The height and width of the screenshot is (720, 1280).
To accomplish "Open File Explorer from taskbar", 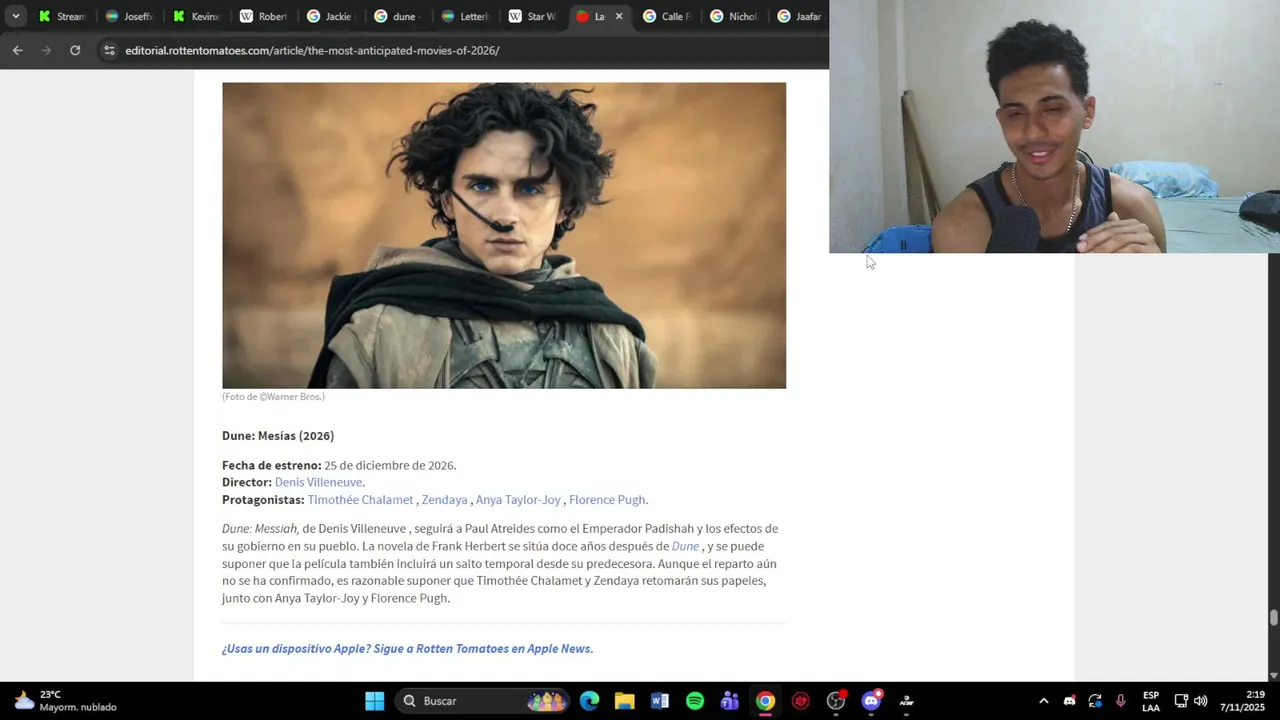I will [624, 701].
